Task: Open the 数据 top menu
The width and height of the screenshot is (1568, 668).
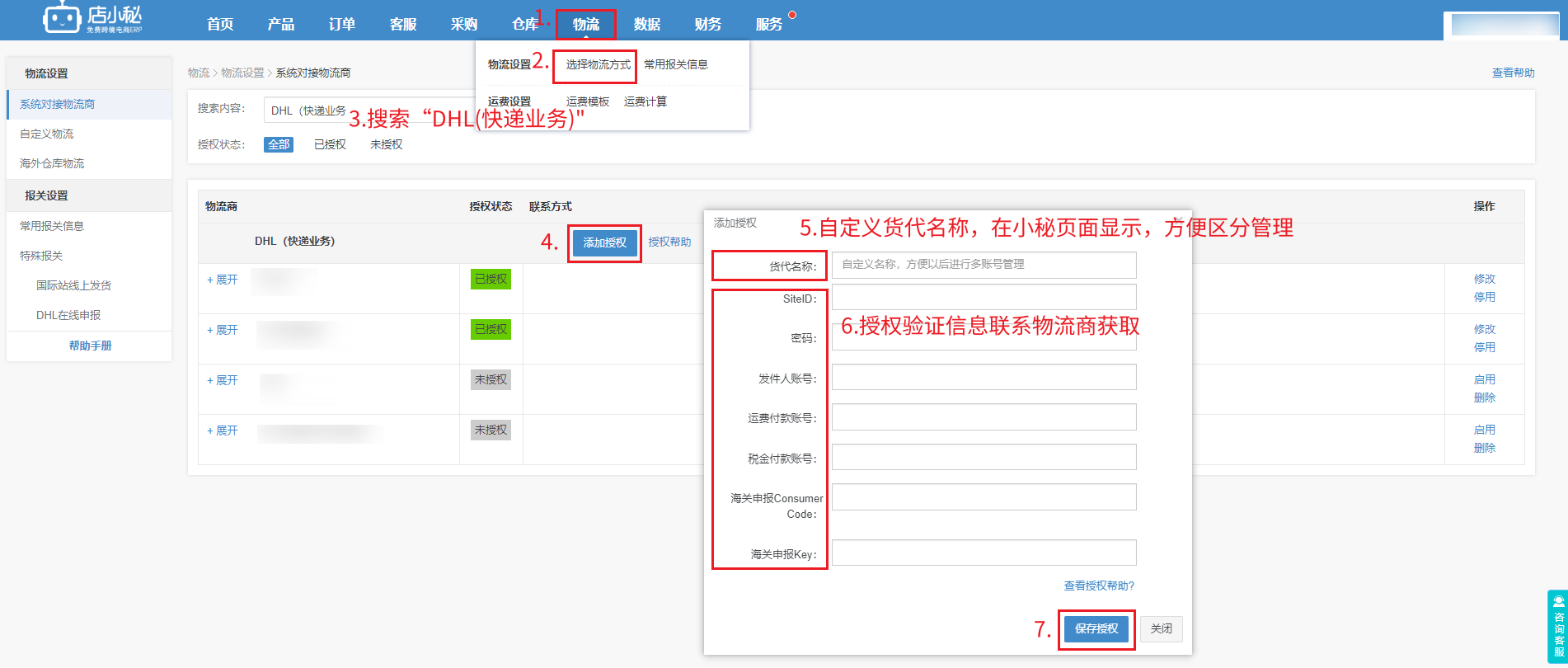Action: [647, 24]
